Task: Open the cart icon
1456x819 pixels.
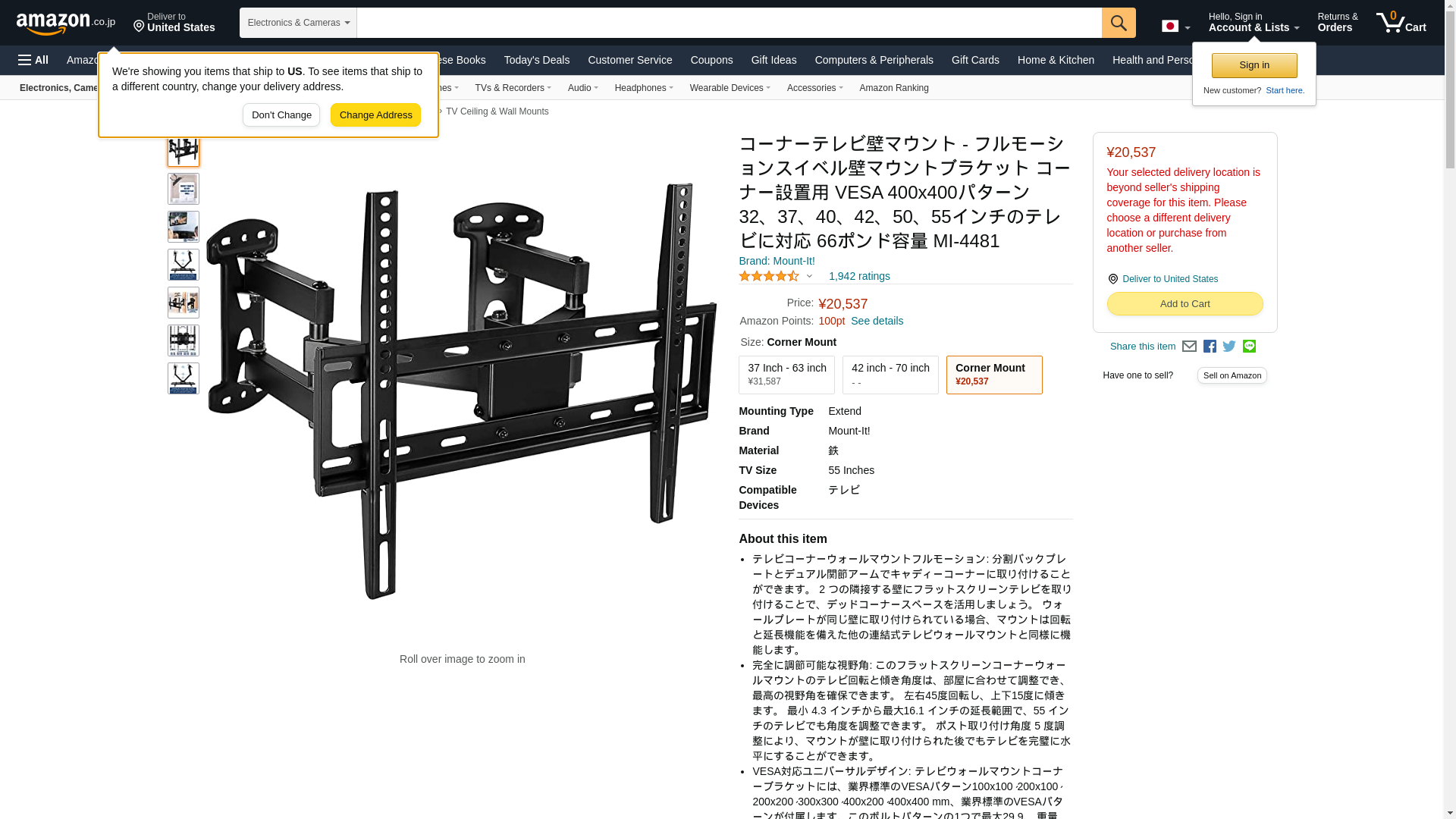Action: pyautogui.click(x=1401, y=22)
